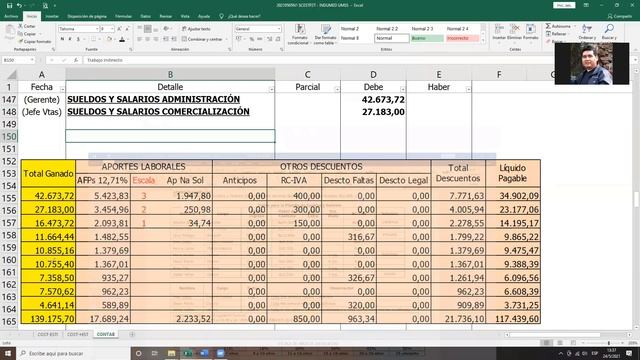The image size is (640, 360).
Task: Increase the cell indent
Action: (174, 39)
